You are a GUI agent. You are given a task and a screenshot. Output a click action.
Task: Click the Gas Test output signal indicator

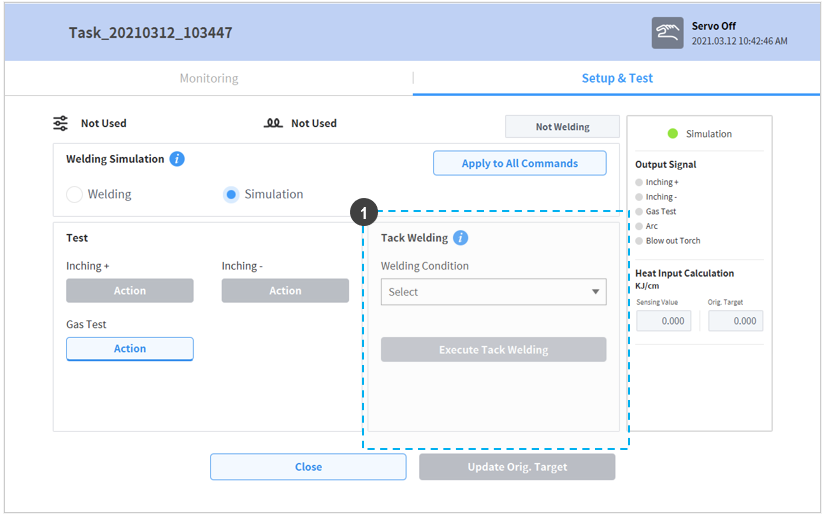[639, 212]
